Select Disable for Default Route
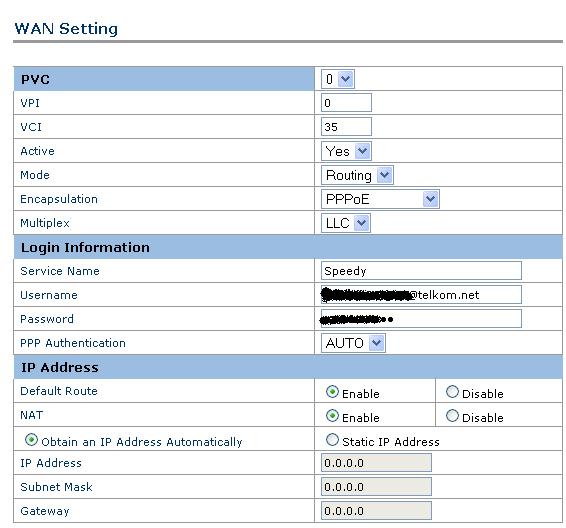566x528 pixels. (452, 392)
